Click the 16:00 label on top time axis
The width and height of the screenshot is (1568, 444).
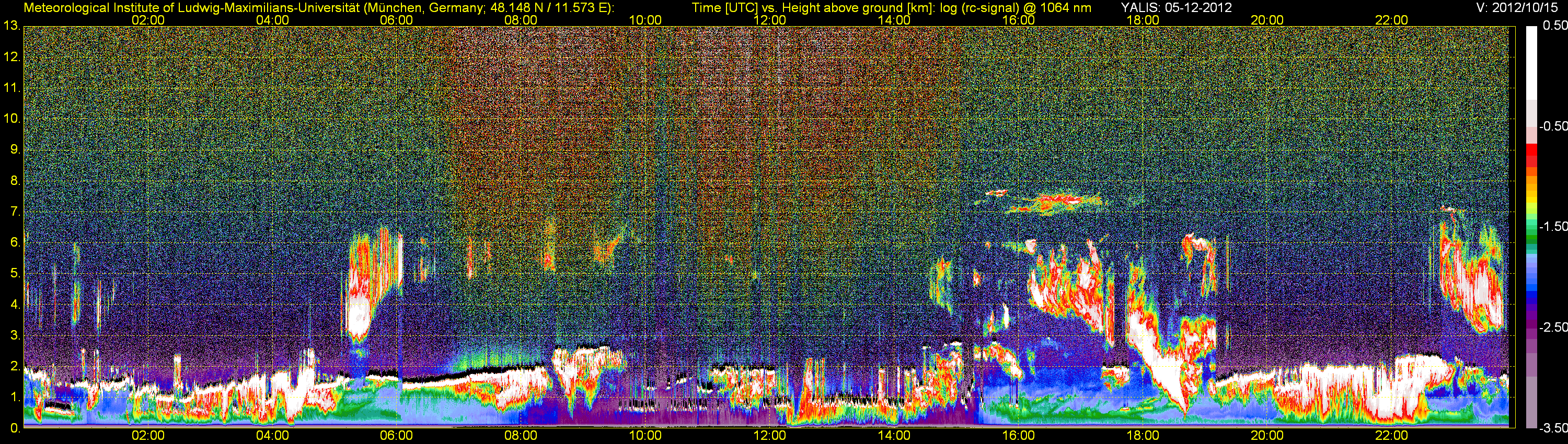point(1018,20)
